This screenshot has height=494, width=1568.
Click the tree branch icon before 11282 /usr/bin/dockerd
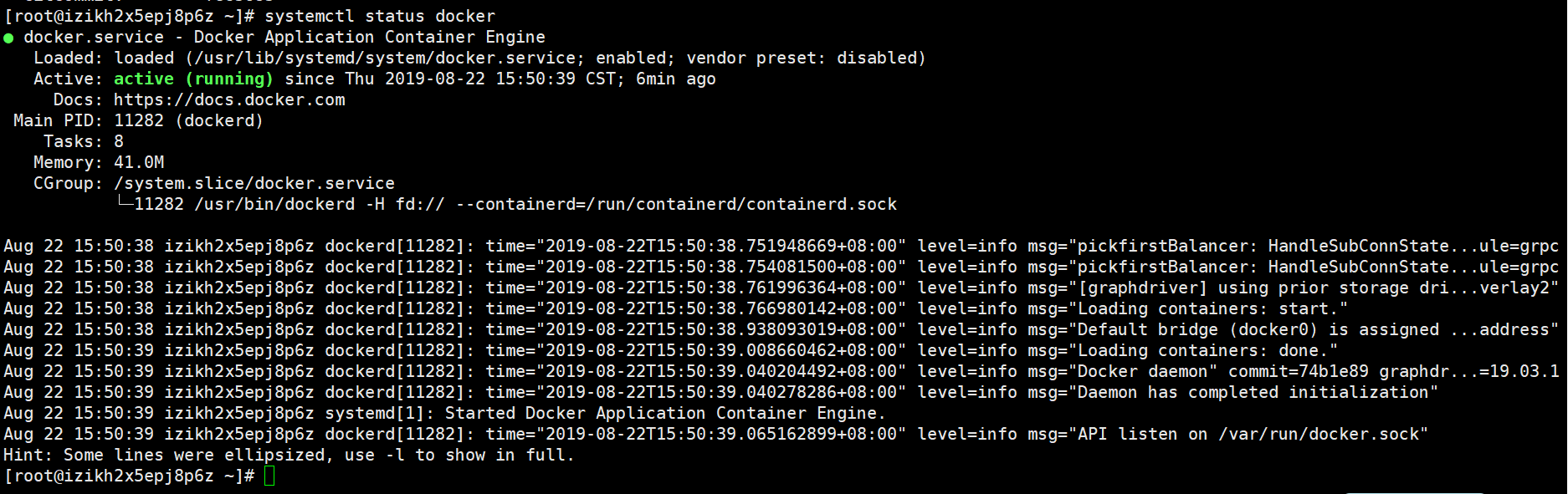tap(124, 202)
